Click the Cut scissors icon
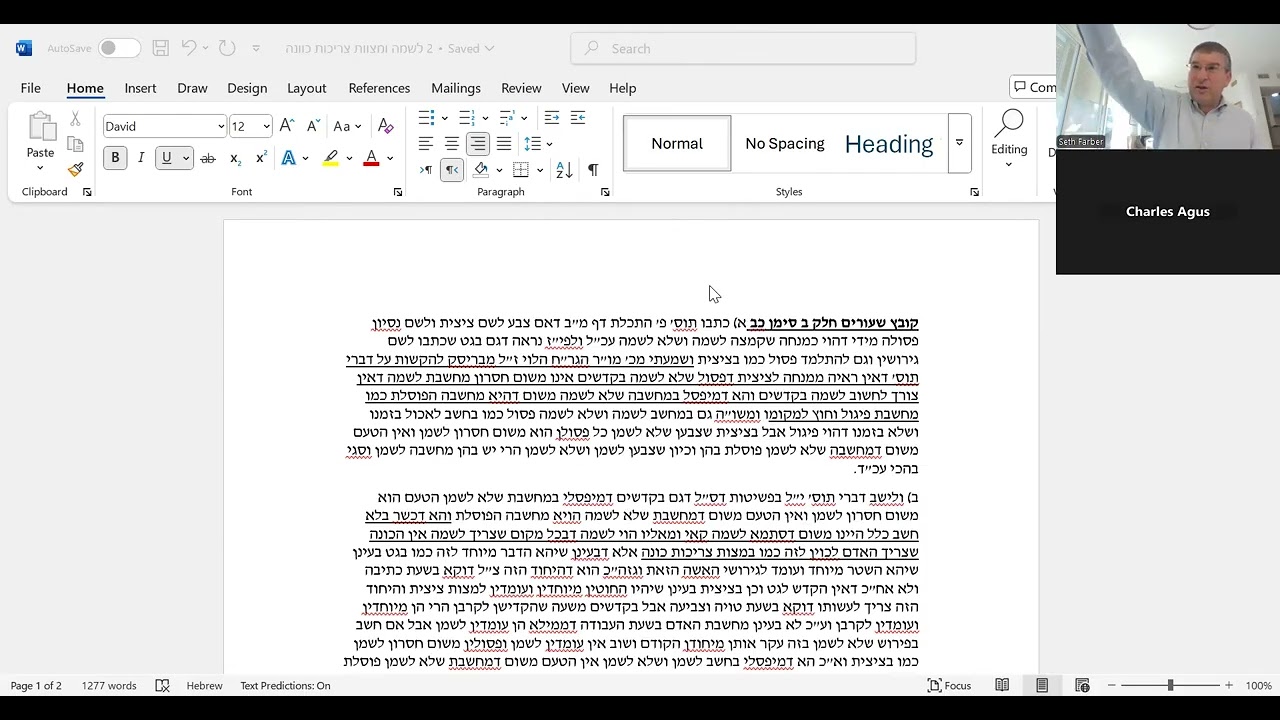 (75, 119)
